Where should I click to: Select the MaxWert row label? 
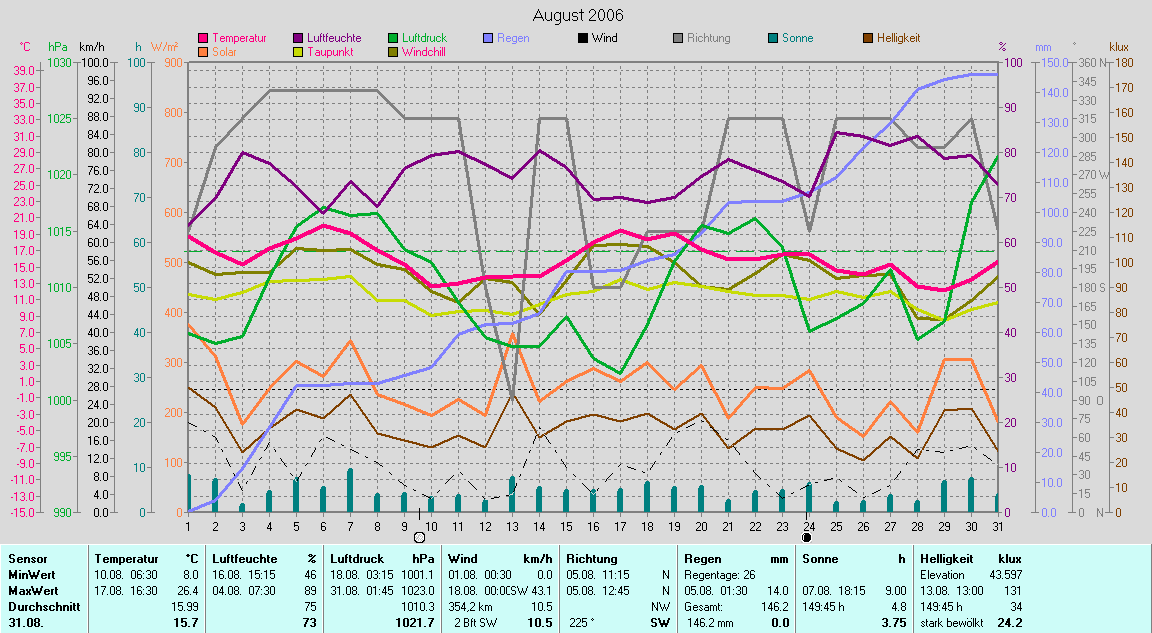click(x=31, y=591)
